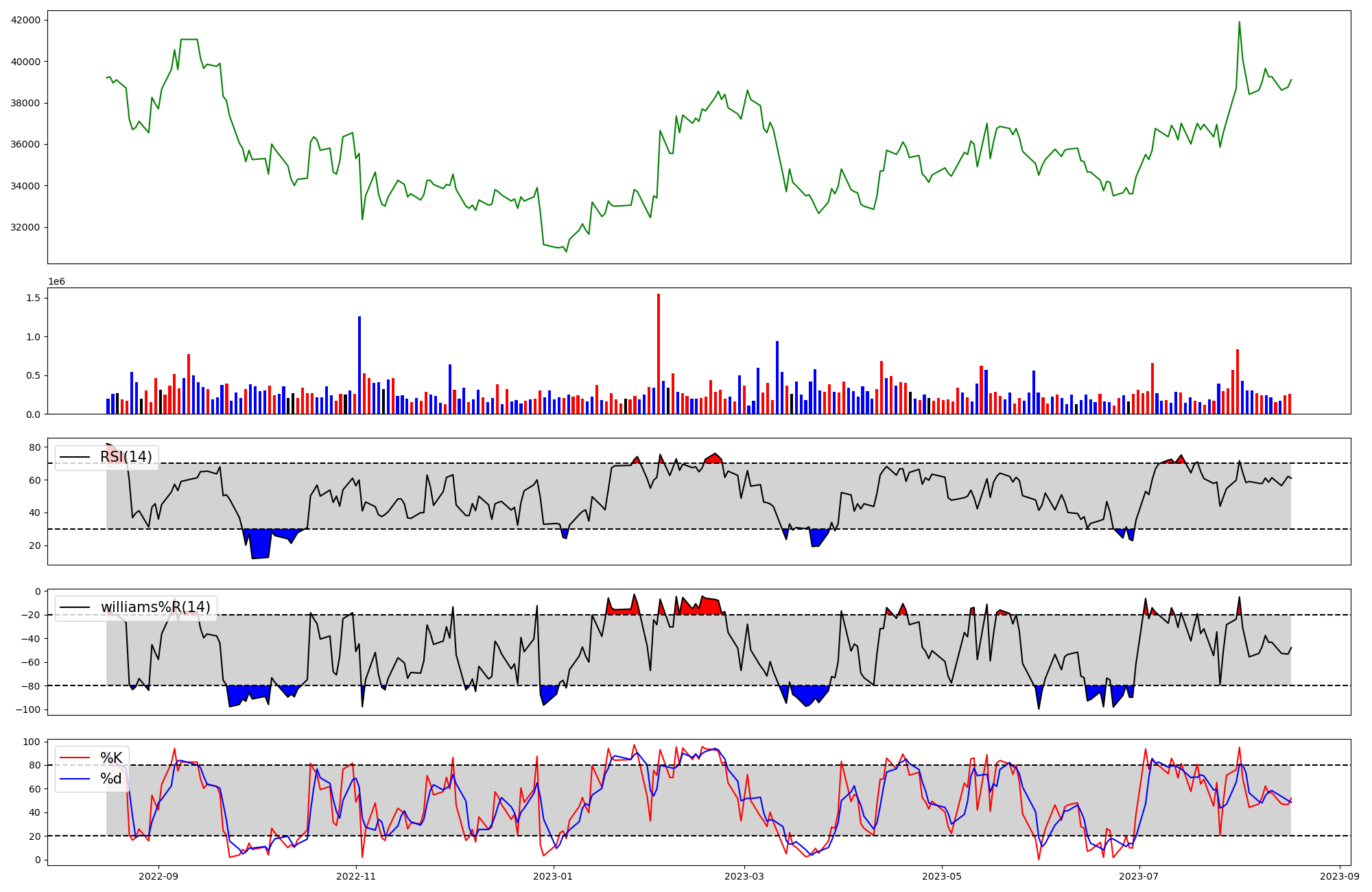Image resolution: width=1372 pixels, height=892 pixels.
Task: Click the 2023-05 x-axis date label
Action: tap(942, 876)
